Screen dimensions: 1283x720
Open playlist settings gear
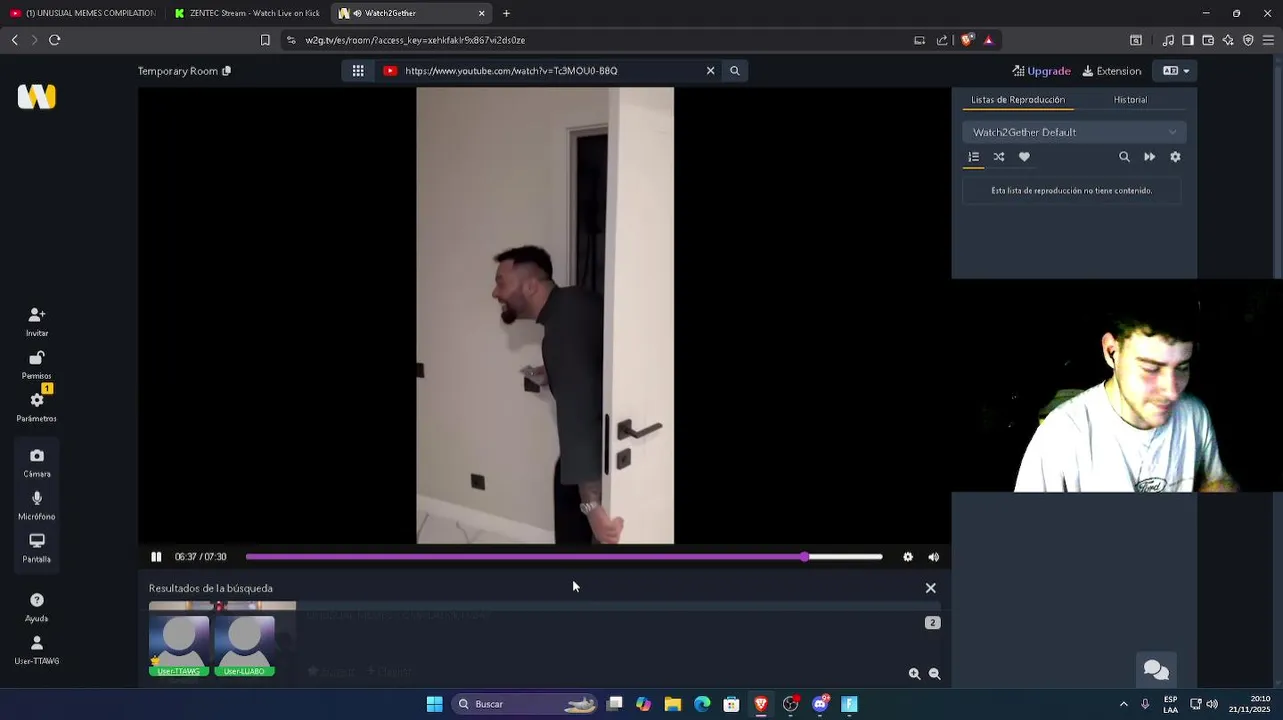click(x=1176, y=157)
